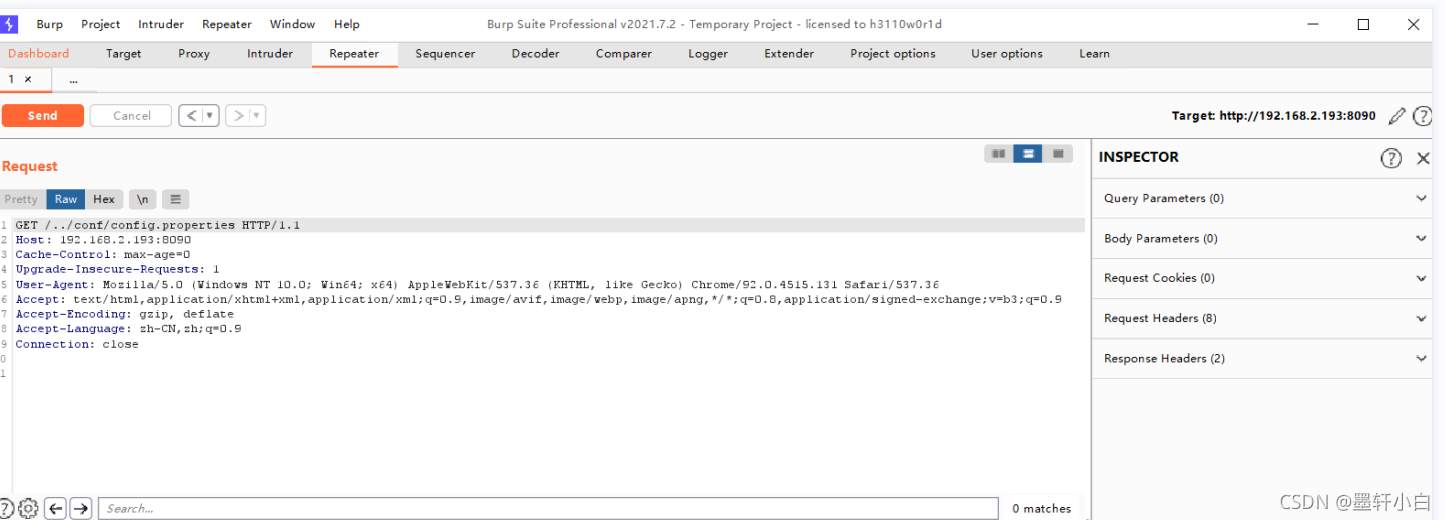
Task: Click the Cache-Control header line
Action: tap(103, 255)
